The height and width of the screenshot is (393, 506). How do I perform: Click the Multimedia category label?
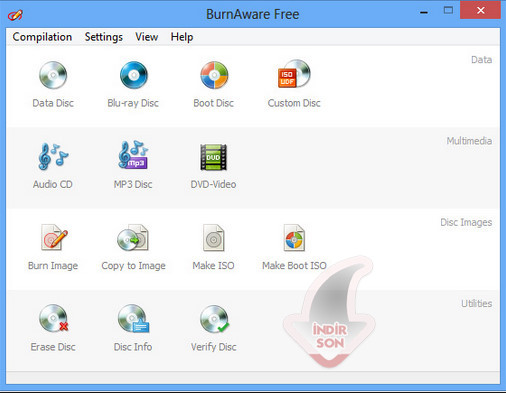point(469,141)
